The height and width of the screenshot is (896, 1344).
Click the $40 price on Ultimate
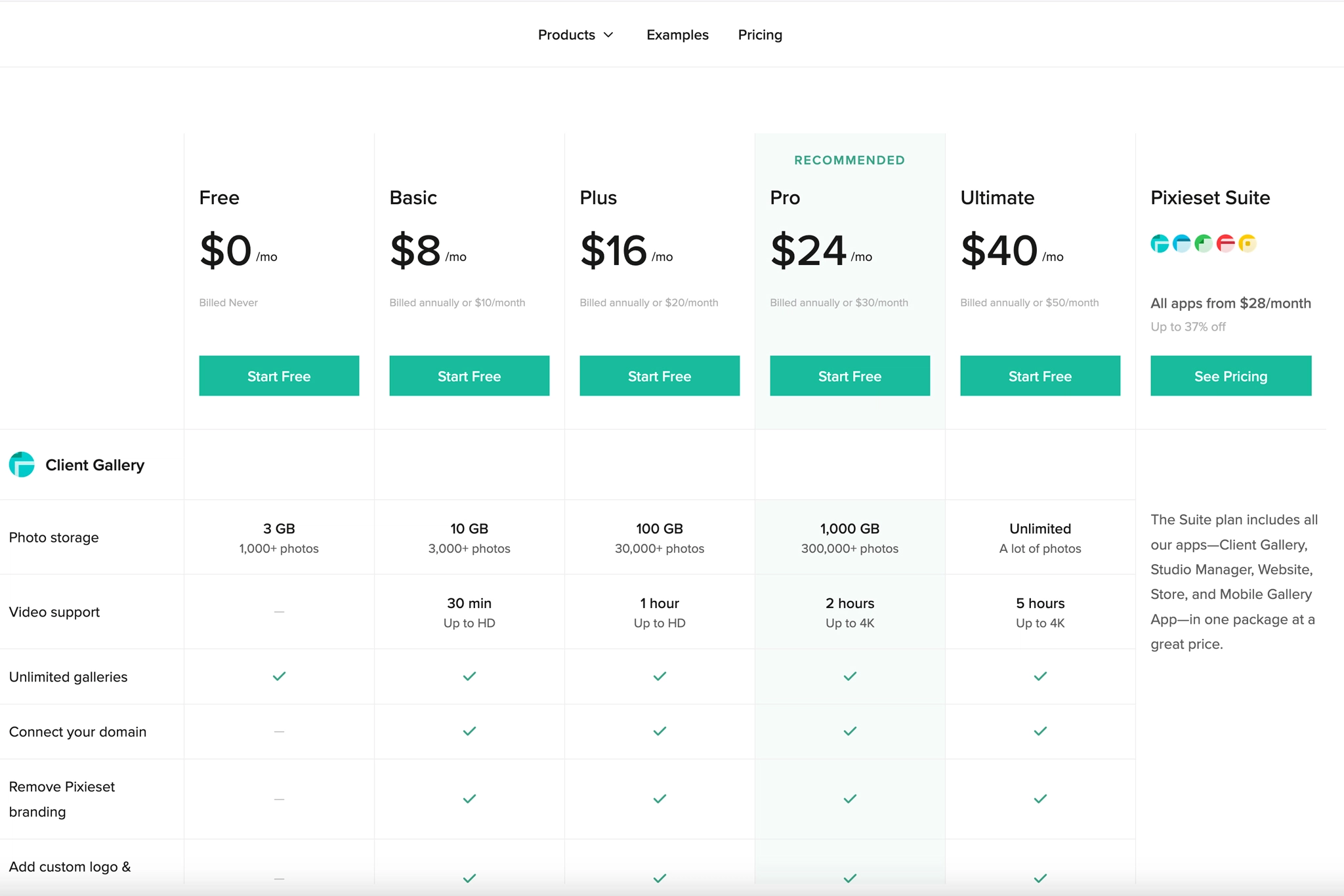click(999, 250)
